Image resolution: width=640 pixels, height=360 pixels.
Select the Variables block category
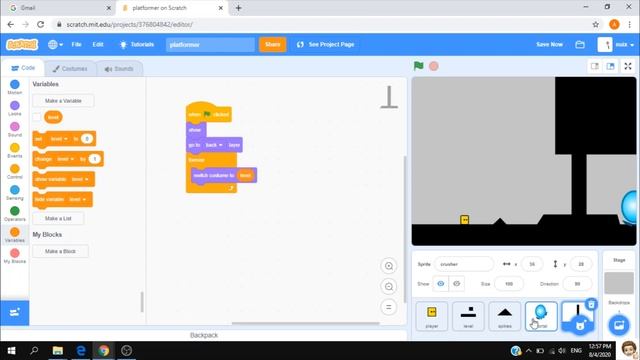(x=15, y=235)
